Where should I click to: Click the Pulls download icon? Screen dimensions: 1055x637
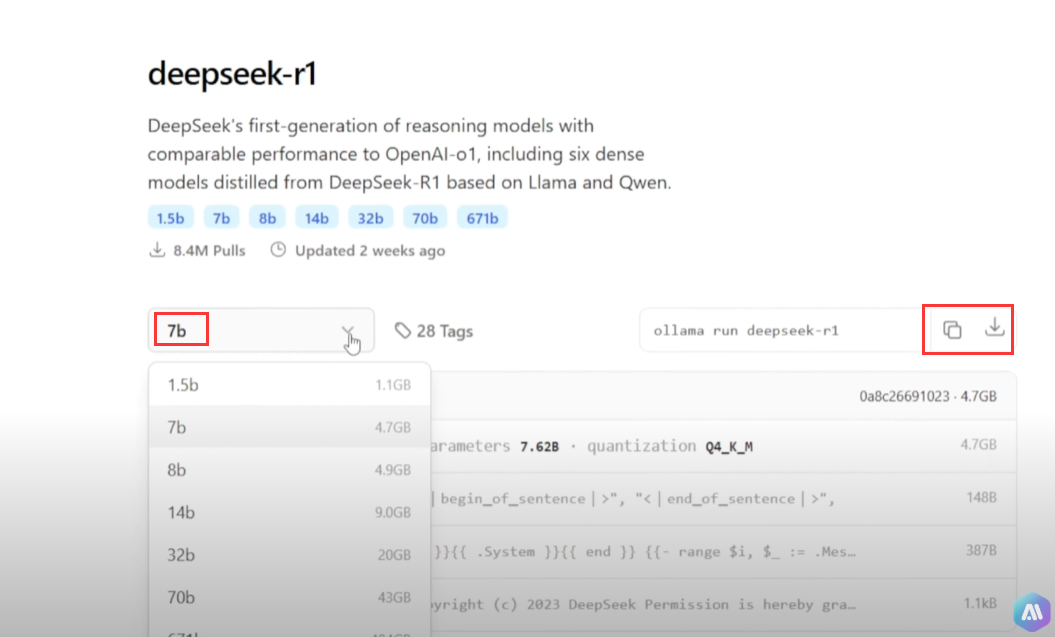click(157, 250)
